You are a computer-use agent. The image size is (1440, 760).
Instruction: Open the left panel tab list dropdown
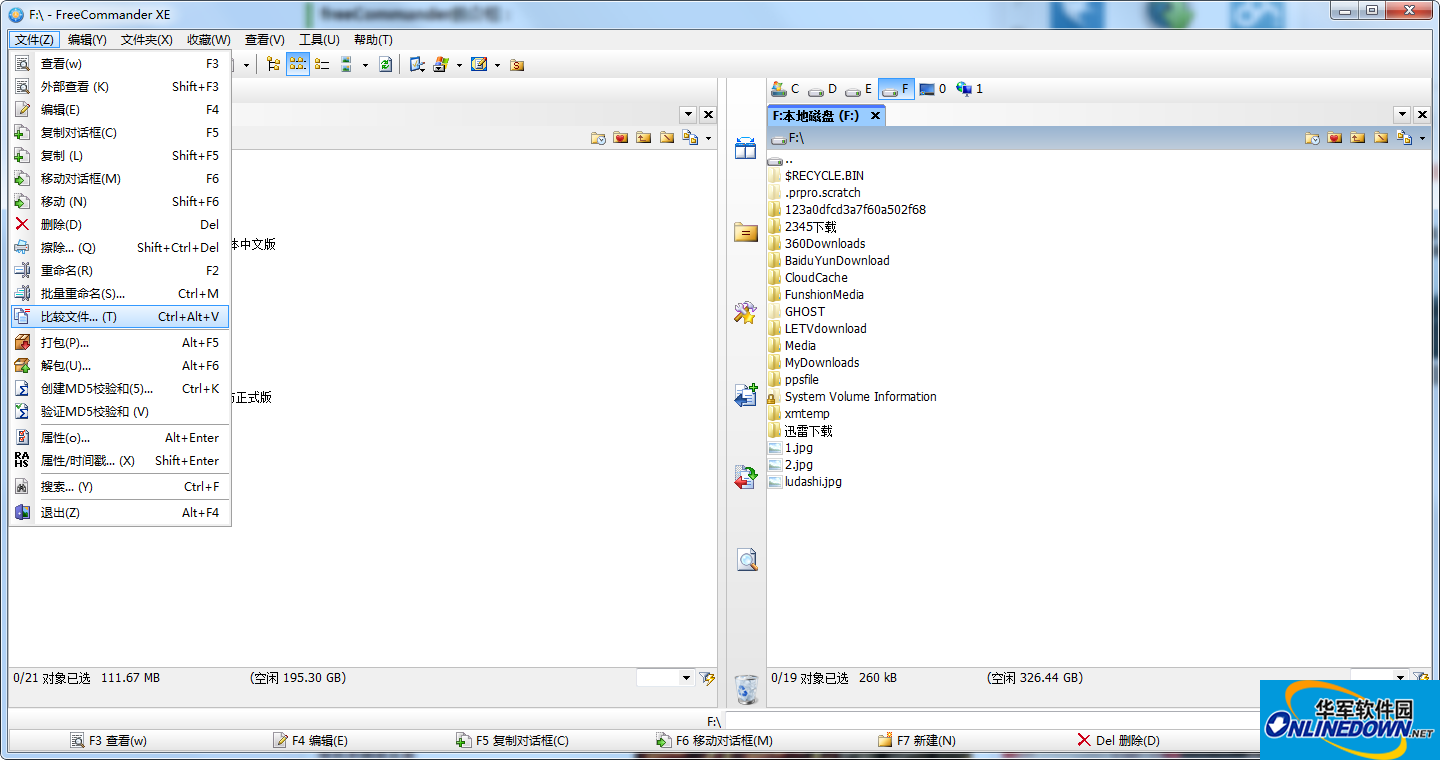[x=688, y=115]
